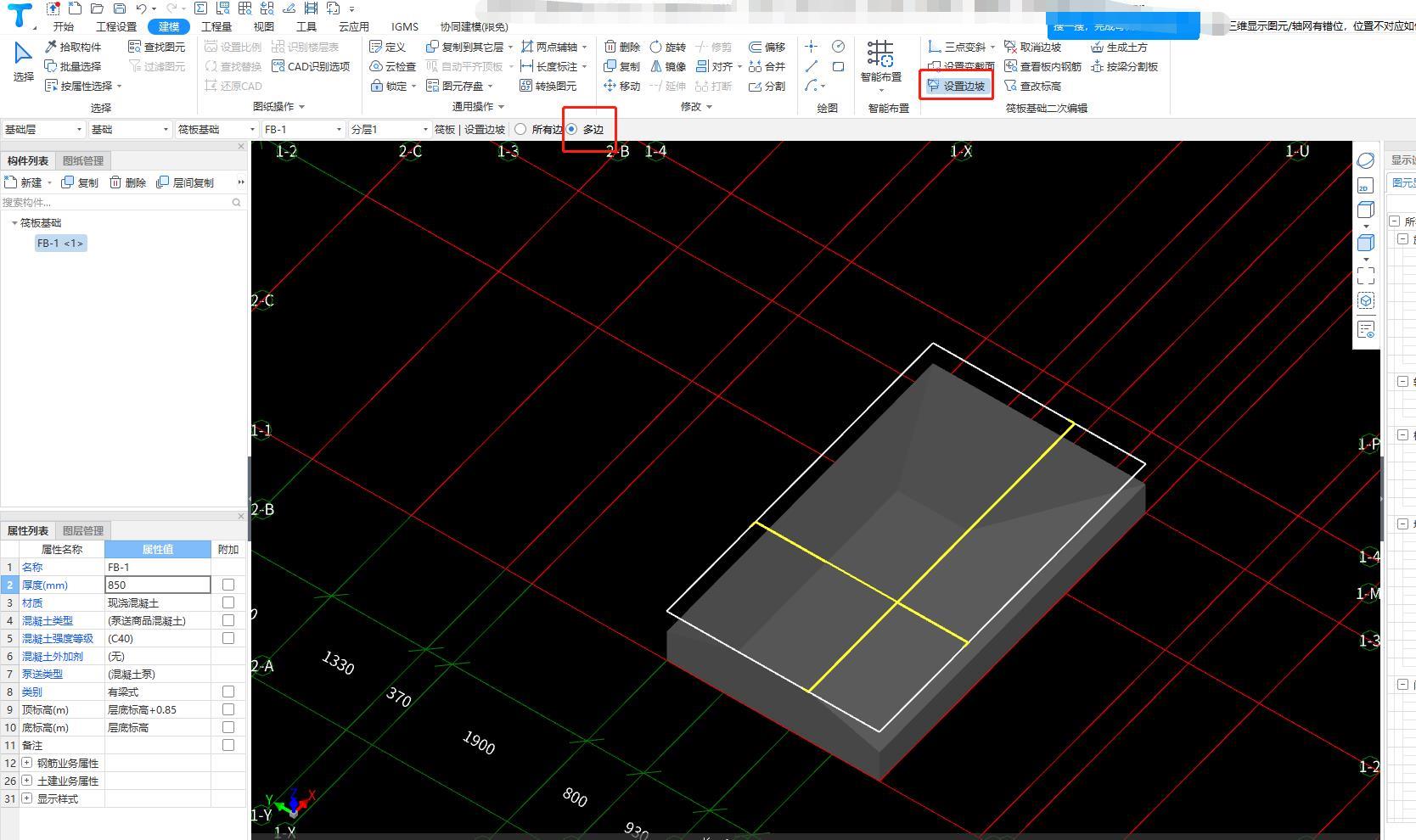Click 层间复制 button
Screen dimensions: 1416x840
click(x=186, y=182)
